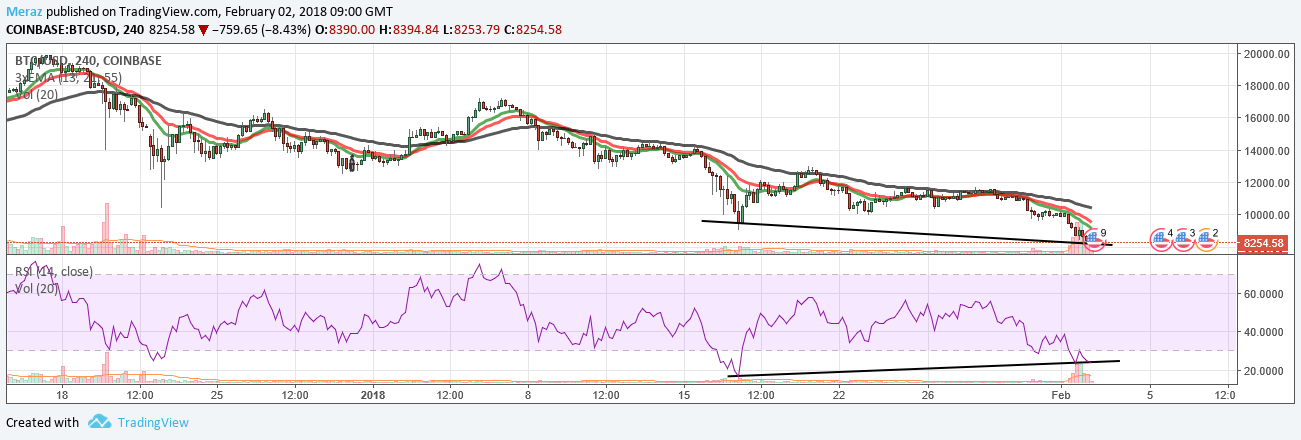Click the 20000.00 price axis label
The image size is (1301, 440).
click(x=1268, y=54)
